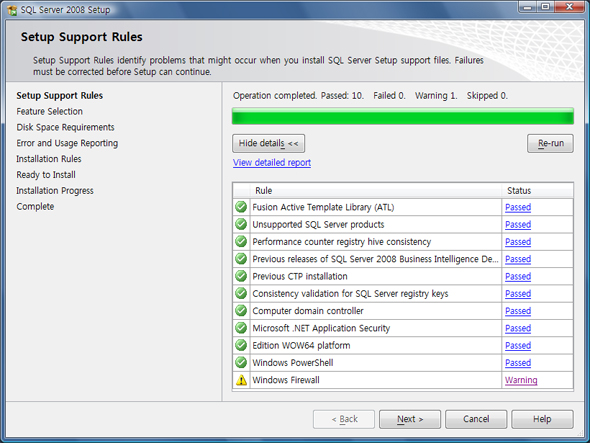
Task: Open Passed status for Previous CTP installation
Action: (518, 277)
